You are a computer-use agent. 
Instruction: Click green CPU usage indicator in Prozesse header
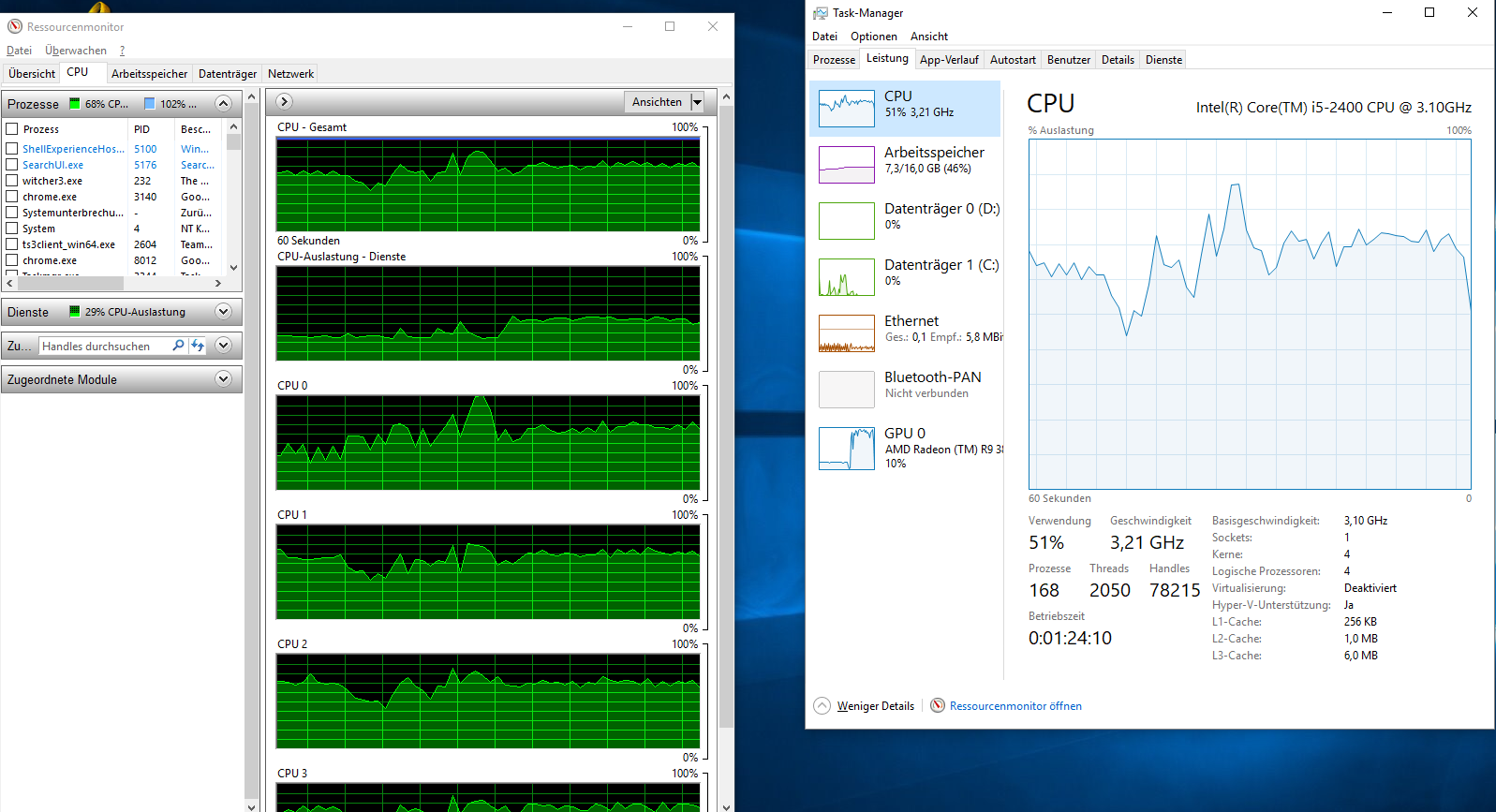[75, 104]
